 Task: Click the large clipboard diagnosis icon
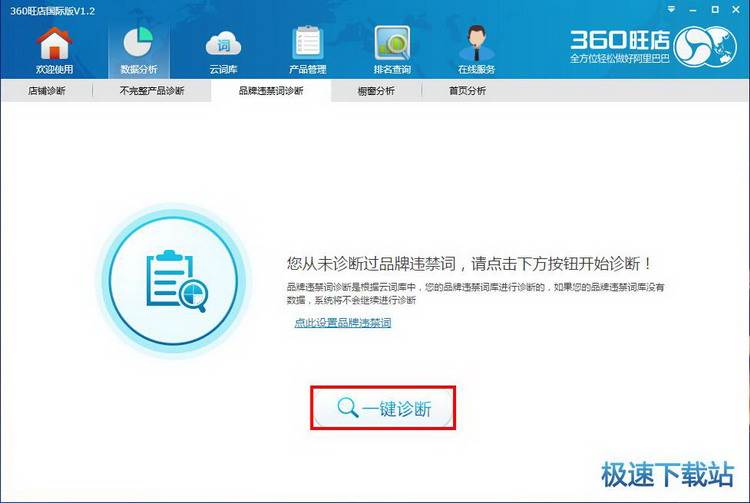pos(174,281)
